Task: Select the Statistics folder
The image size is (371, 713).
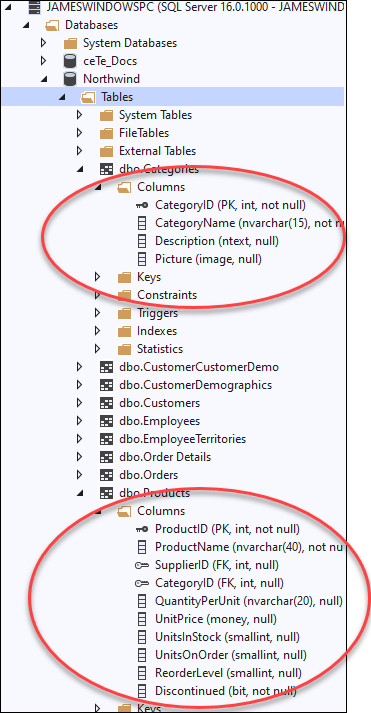Action: pyautogui.click(x=160, y=349)
